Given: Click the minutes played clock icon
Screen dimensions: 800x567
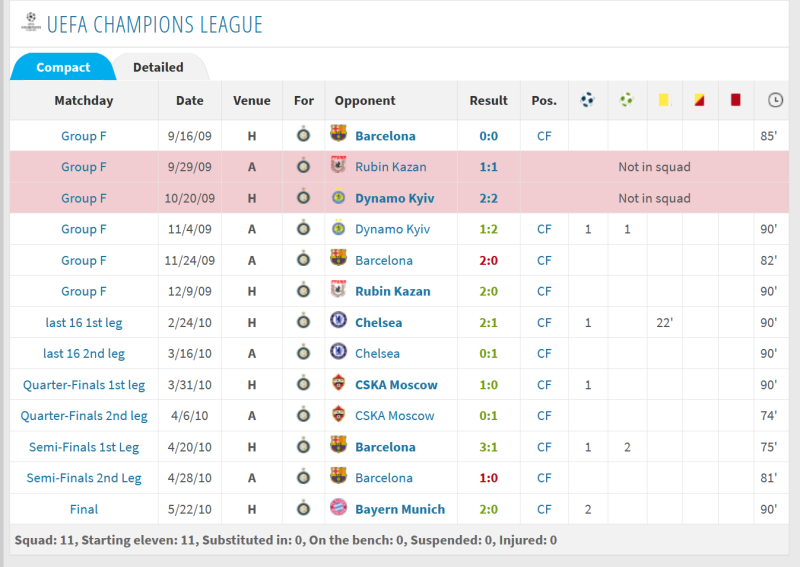Looking at the screenshot, I should (775, 100).
